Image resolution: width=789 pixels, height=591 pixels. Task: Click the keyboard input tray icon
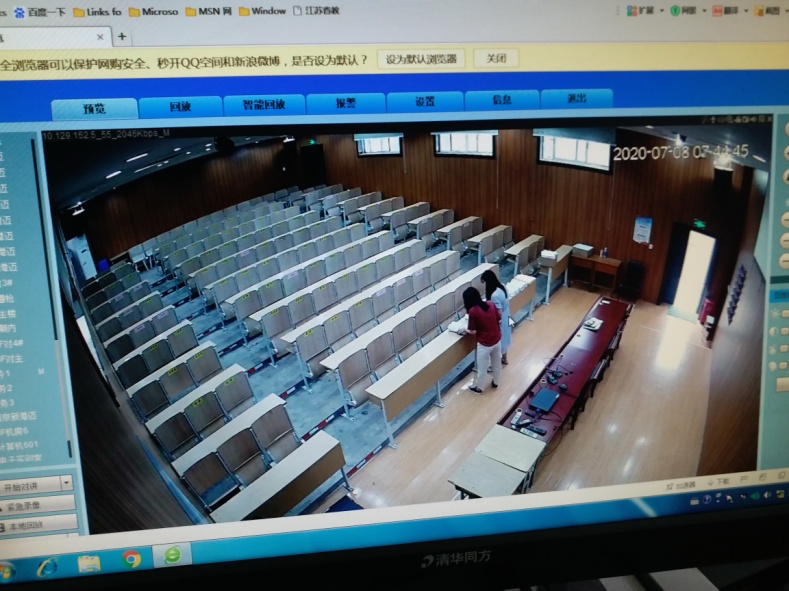click(x=694, y=501)
